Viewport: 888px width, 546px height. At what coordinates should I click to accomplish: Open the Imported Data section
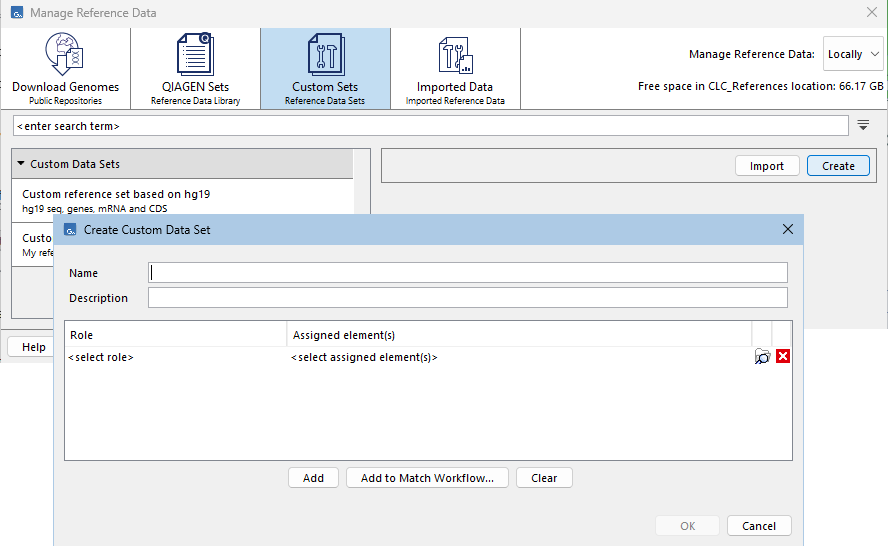coord(455,68)
